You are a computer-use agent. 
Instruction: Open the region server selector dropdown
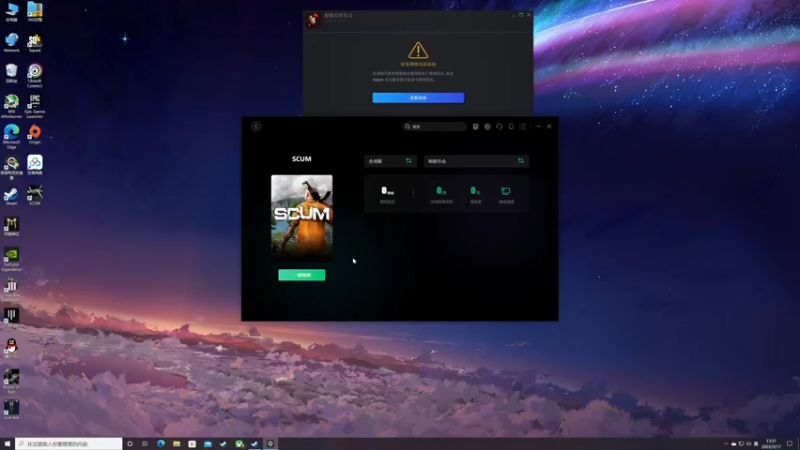point(390,161)
